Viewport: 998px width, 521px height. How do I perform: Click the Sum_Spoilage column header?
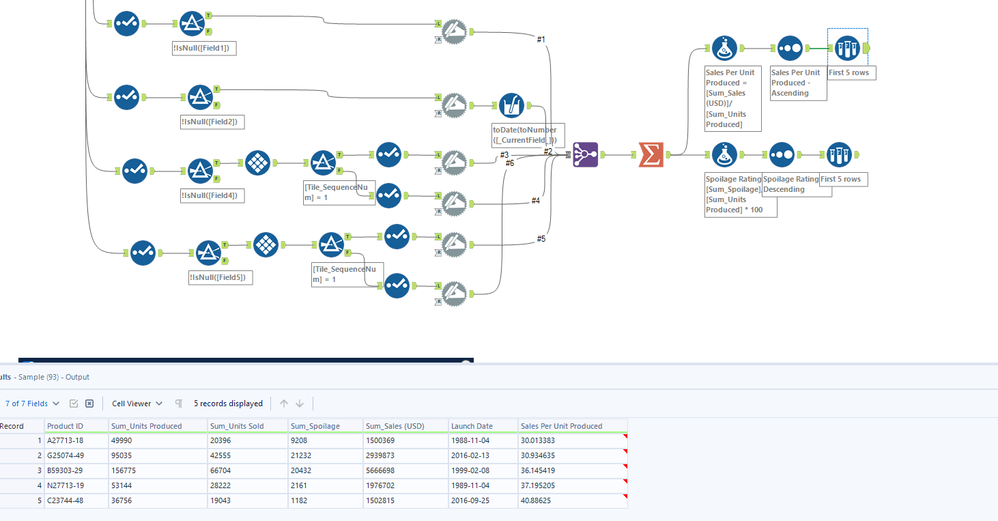pyautogui.click(x=325, y=426)
